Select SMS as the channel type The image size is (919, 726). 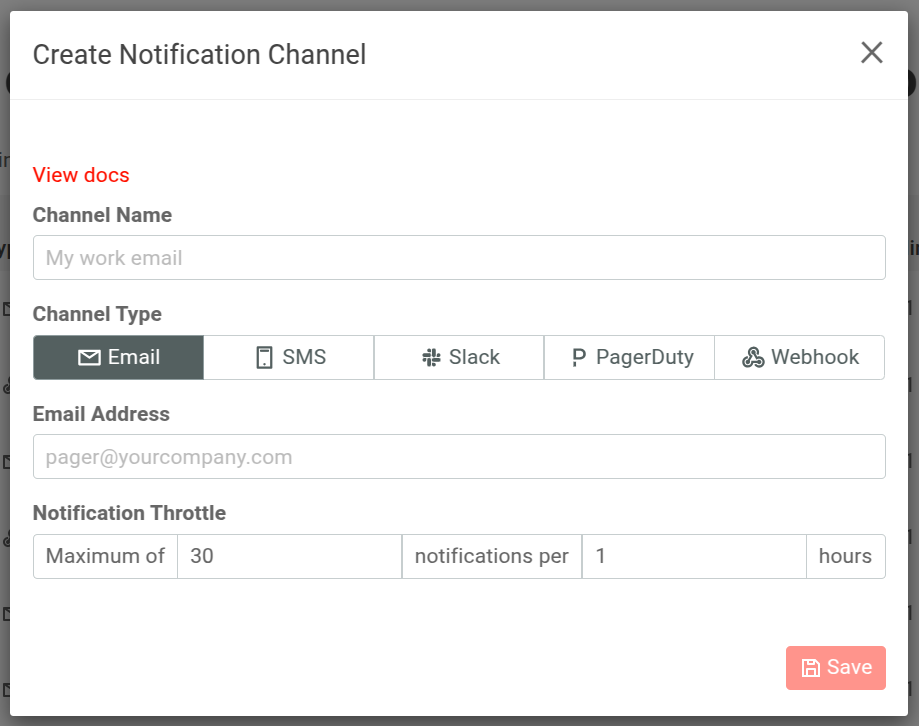[x=289, y=356]
